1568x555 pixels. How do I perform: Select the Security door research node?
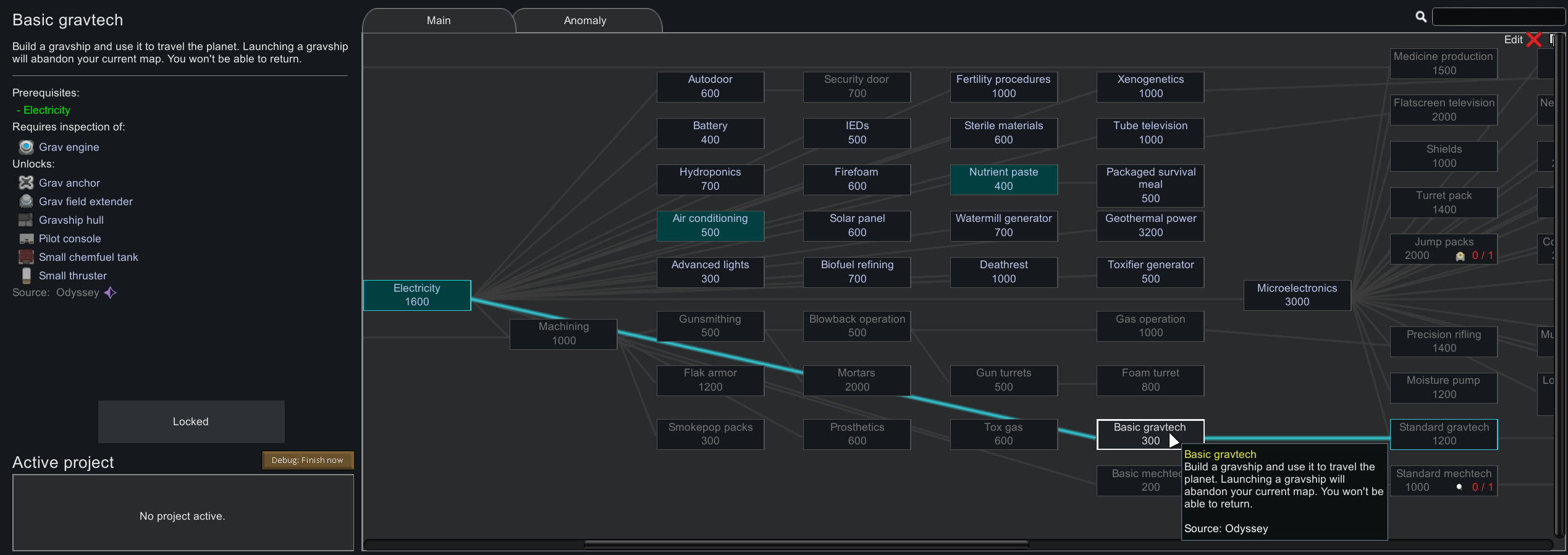click(x=857, y=87)
